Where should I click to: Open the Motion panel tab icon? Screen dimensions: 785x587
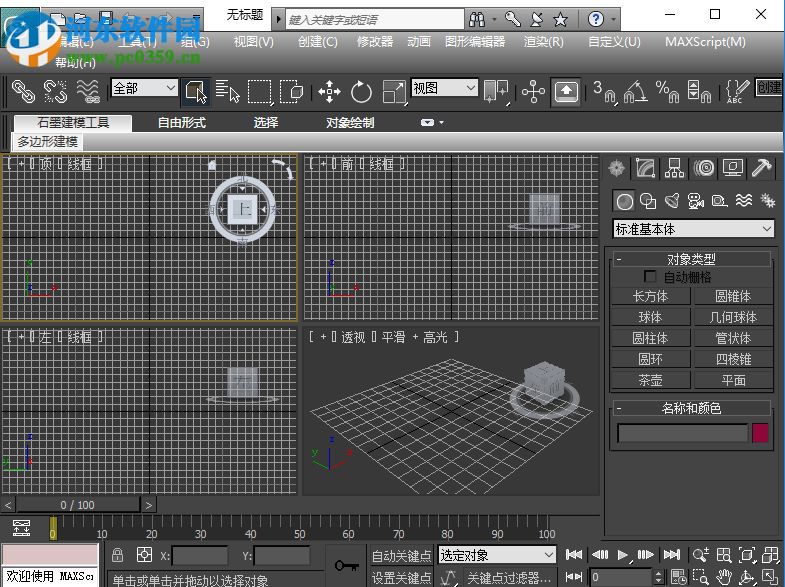pyautogui.click(x=704, y=168)
